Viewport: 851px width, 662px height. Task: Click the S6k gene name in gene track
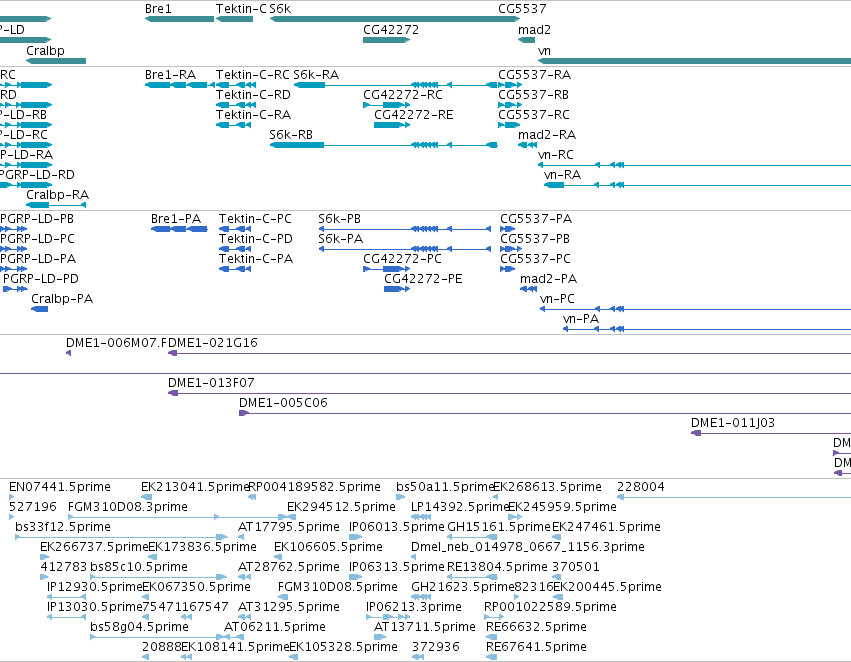(280, 9)
